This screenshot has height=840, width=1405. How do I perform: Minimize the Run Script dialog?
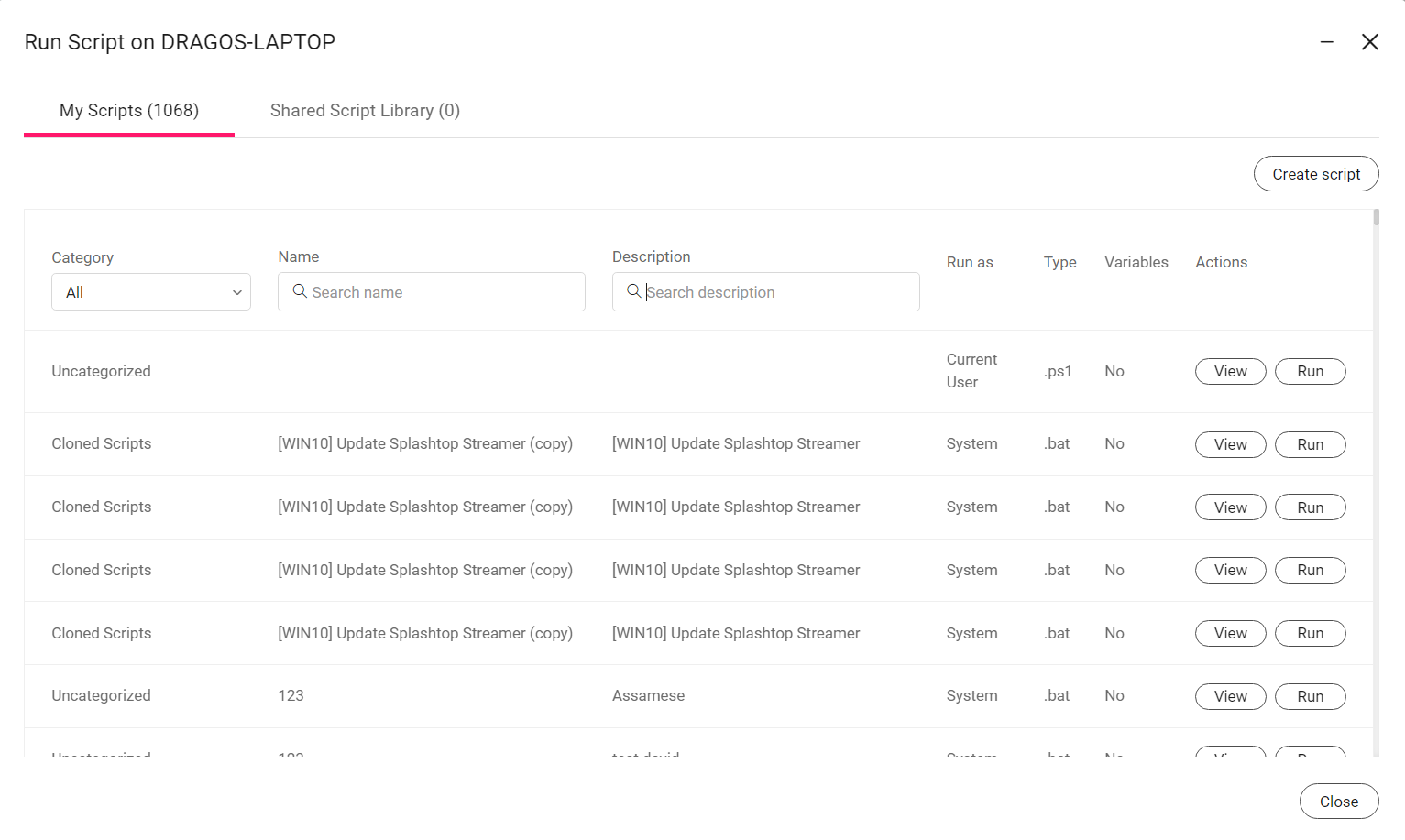point(1326,42)
